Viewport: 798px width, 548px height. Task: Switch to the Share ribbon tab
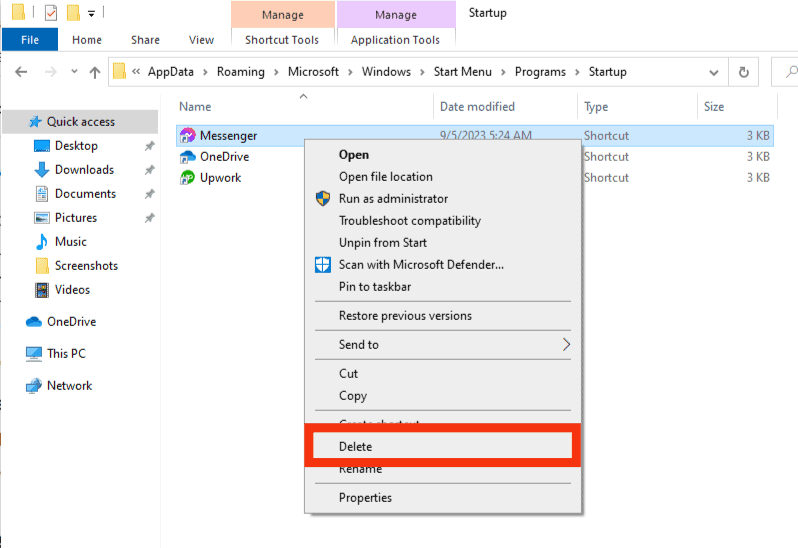145,40
